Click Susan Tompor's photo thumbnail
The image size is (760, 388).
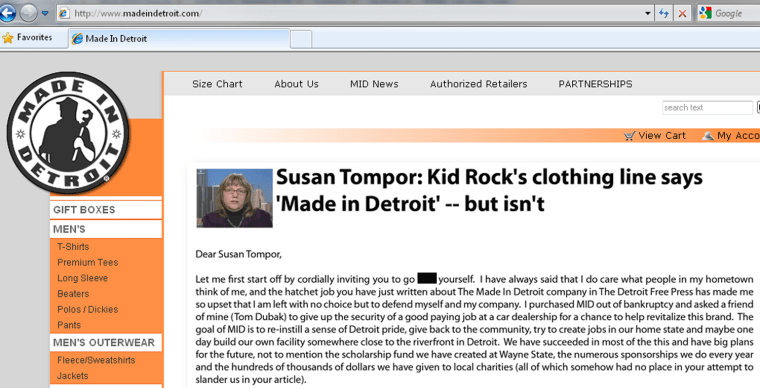click(235, 198)
